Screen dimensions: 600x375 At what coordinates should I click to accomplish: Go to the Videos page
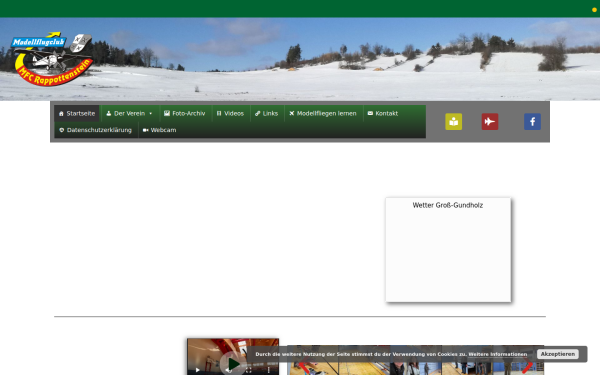230,113
